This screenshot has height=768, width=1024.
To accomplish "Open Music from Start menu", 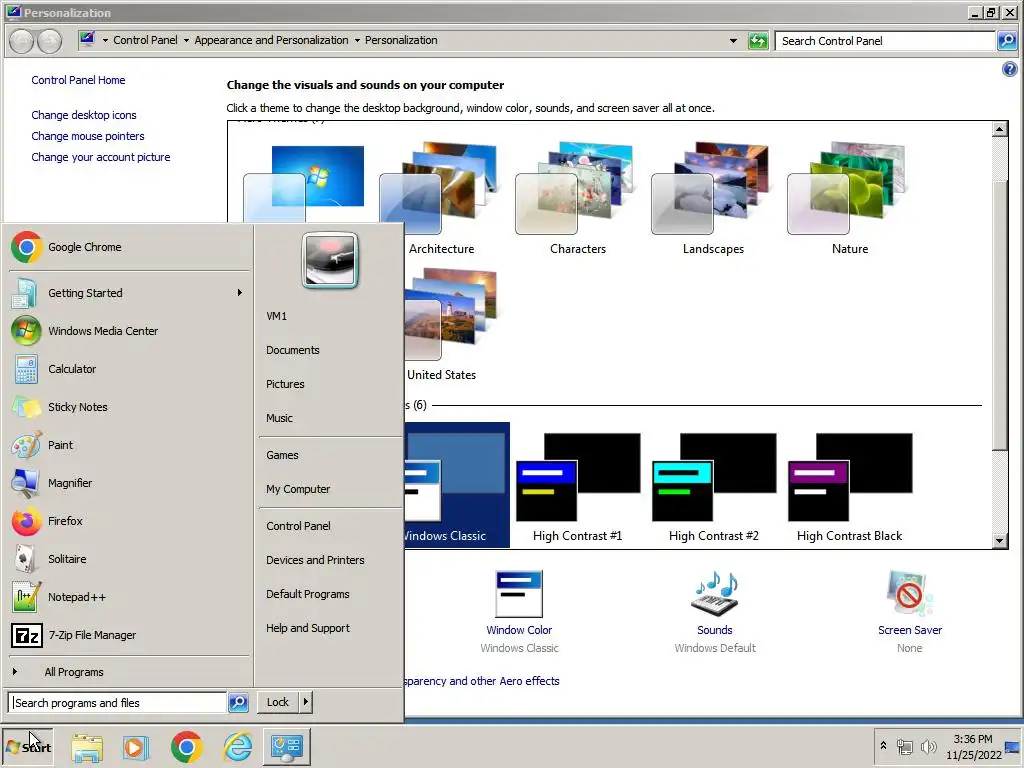I will click(x=330, y=418).
